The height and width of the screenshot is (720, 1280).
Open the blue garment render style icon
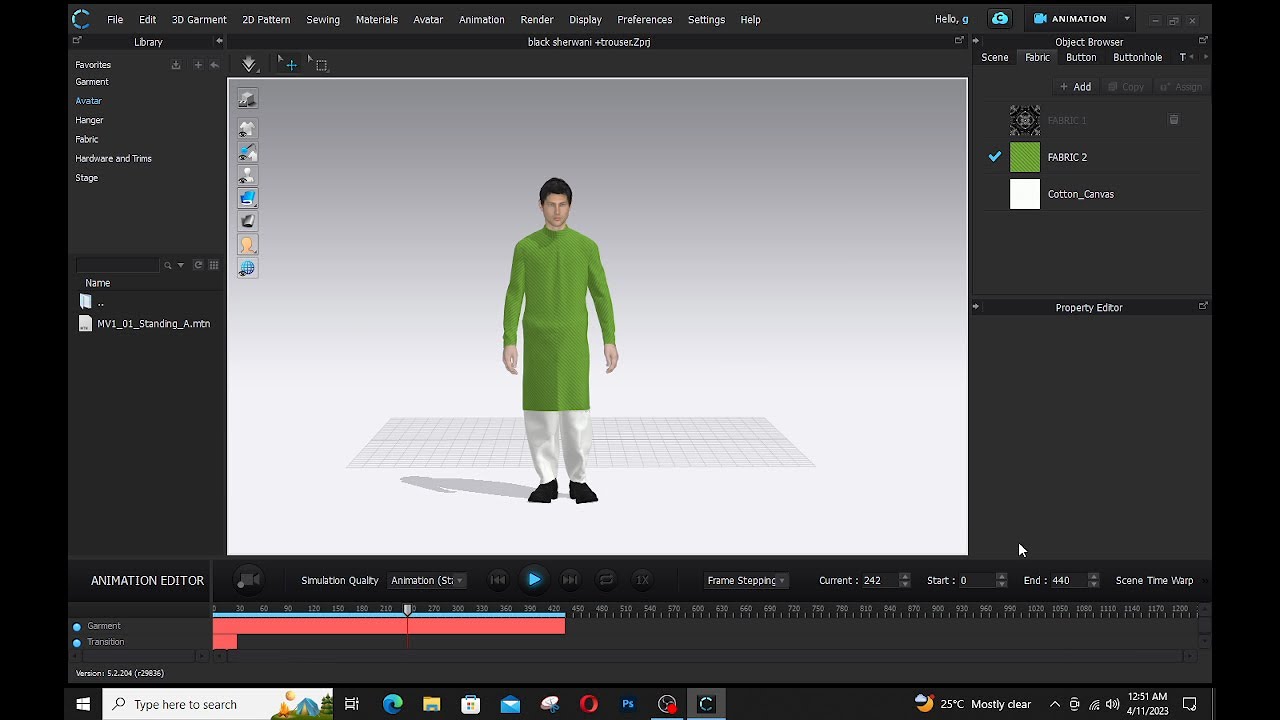point(247,198)
